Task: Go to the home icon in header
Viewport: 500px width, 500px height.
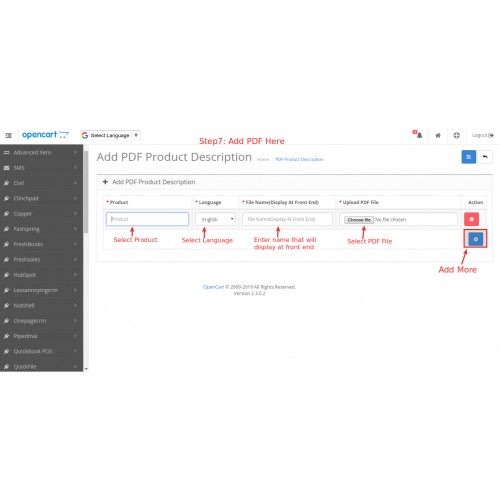Action: [438, 135]
